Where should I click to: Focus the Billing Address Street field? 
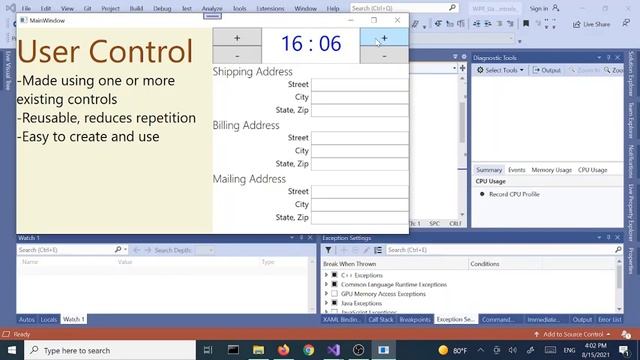pos(360,138)
